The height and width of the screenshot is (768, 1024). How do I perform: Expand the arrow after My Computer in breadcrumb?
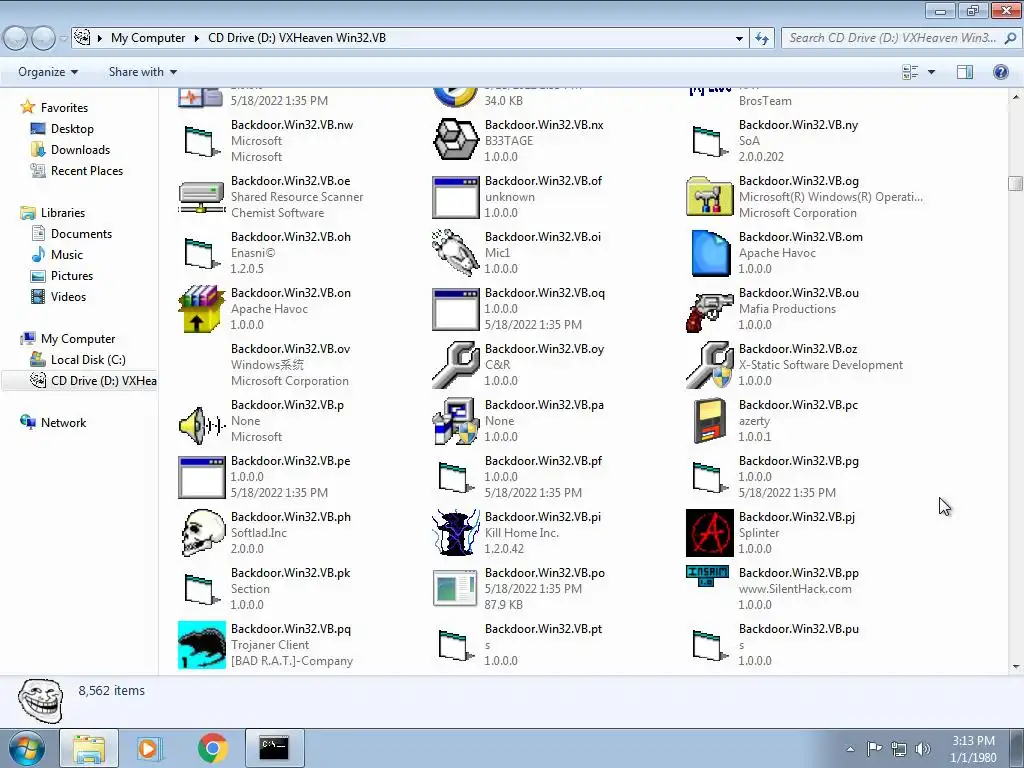[197, 38]
